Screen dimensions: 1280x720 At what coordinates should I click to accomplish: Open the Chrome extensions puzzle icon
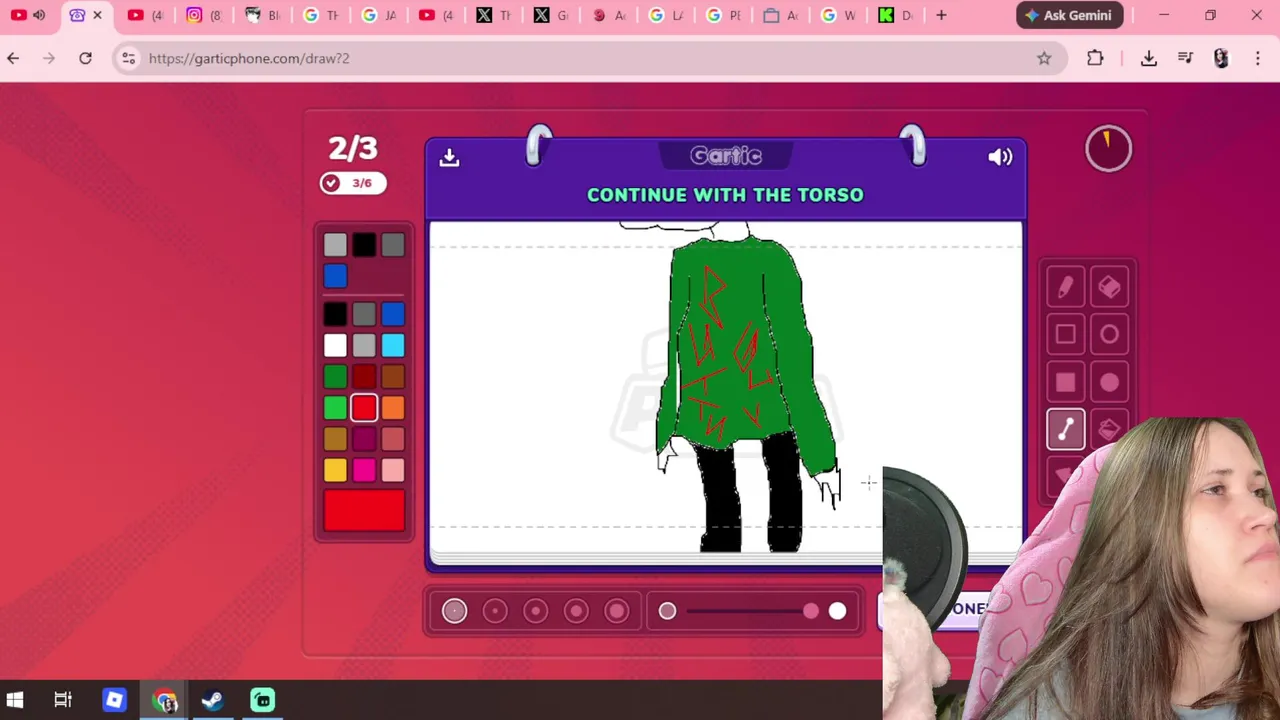[x=1095, y=58]
